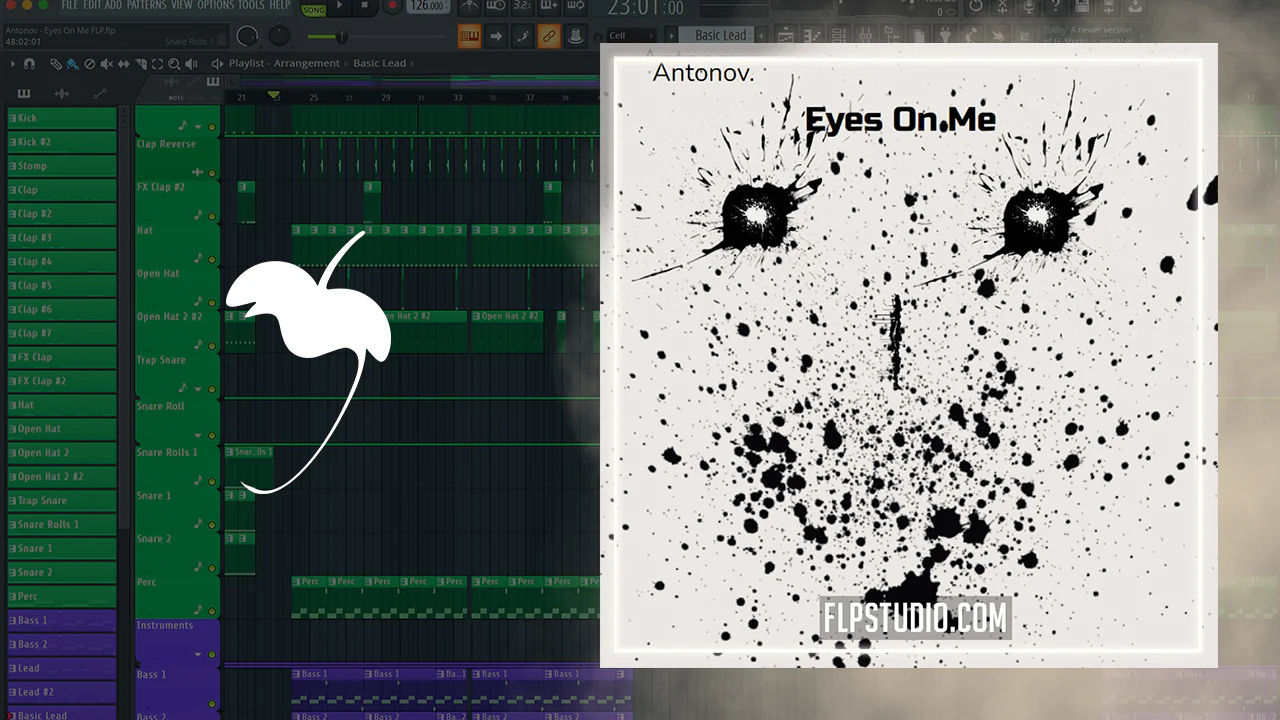Select the Select tool in playlist toolbar
Image resolution: width=1280 pixels, height=720 pixels.
[157, 63]
